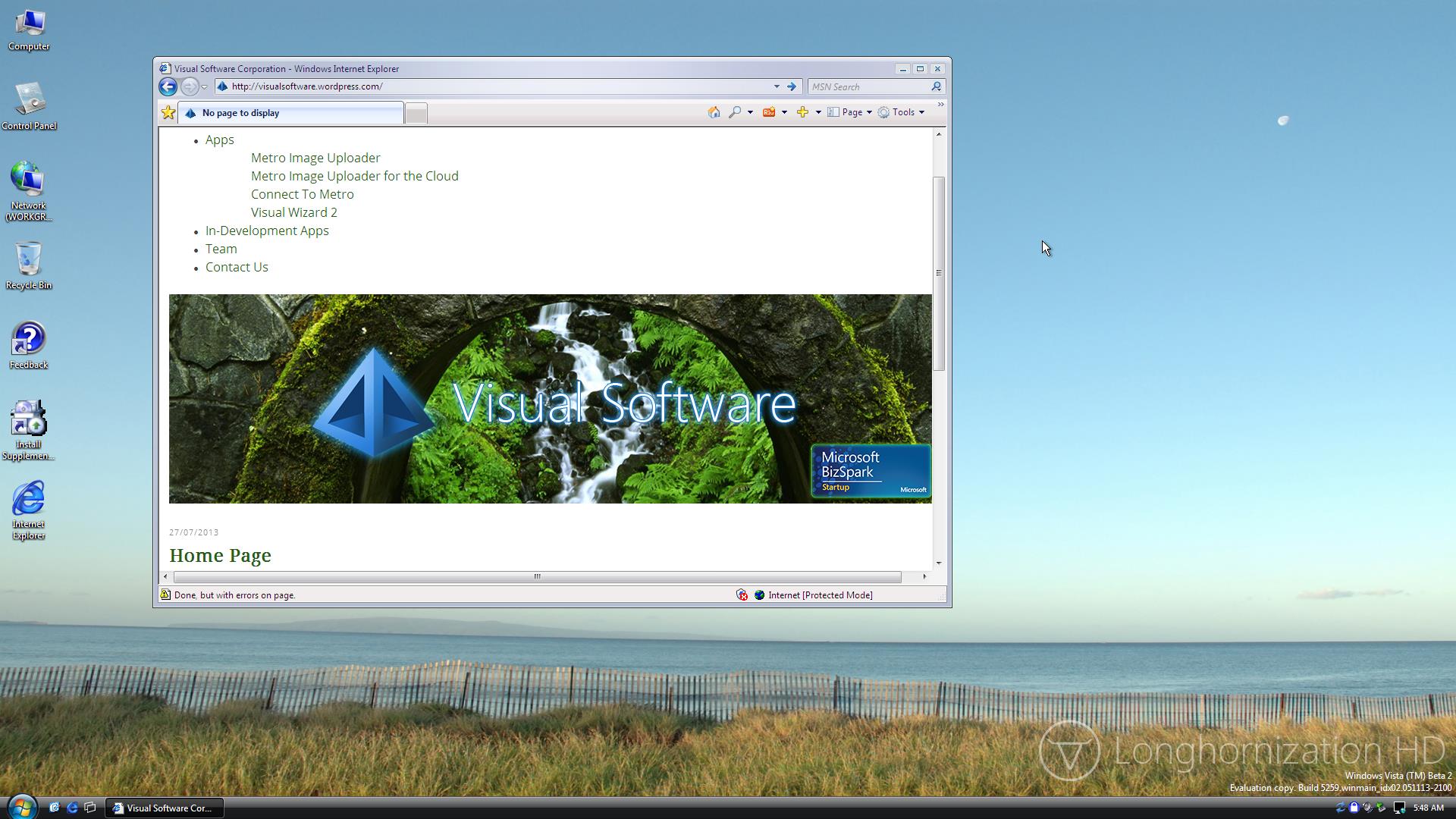Open the Tools menu dropdown
Image resolution: width=1456 pixels, height=819 pixels.
coord(902,112)
